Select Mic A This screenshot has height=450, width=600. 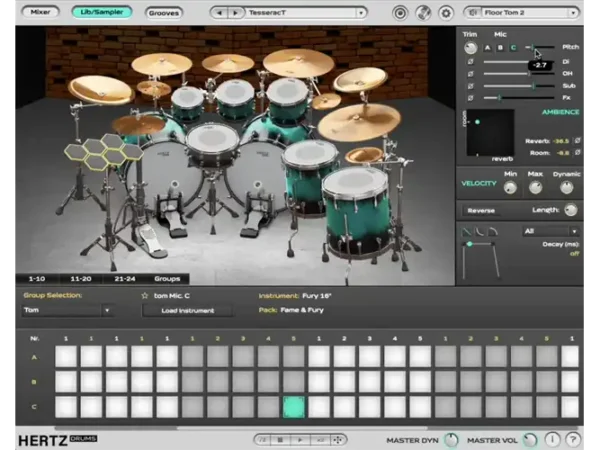coord(488,48)
